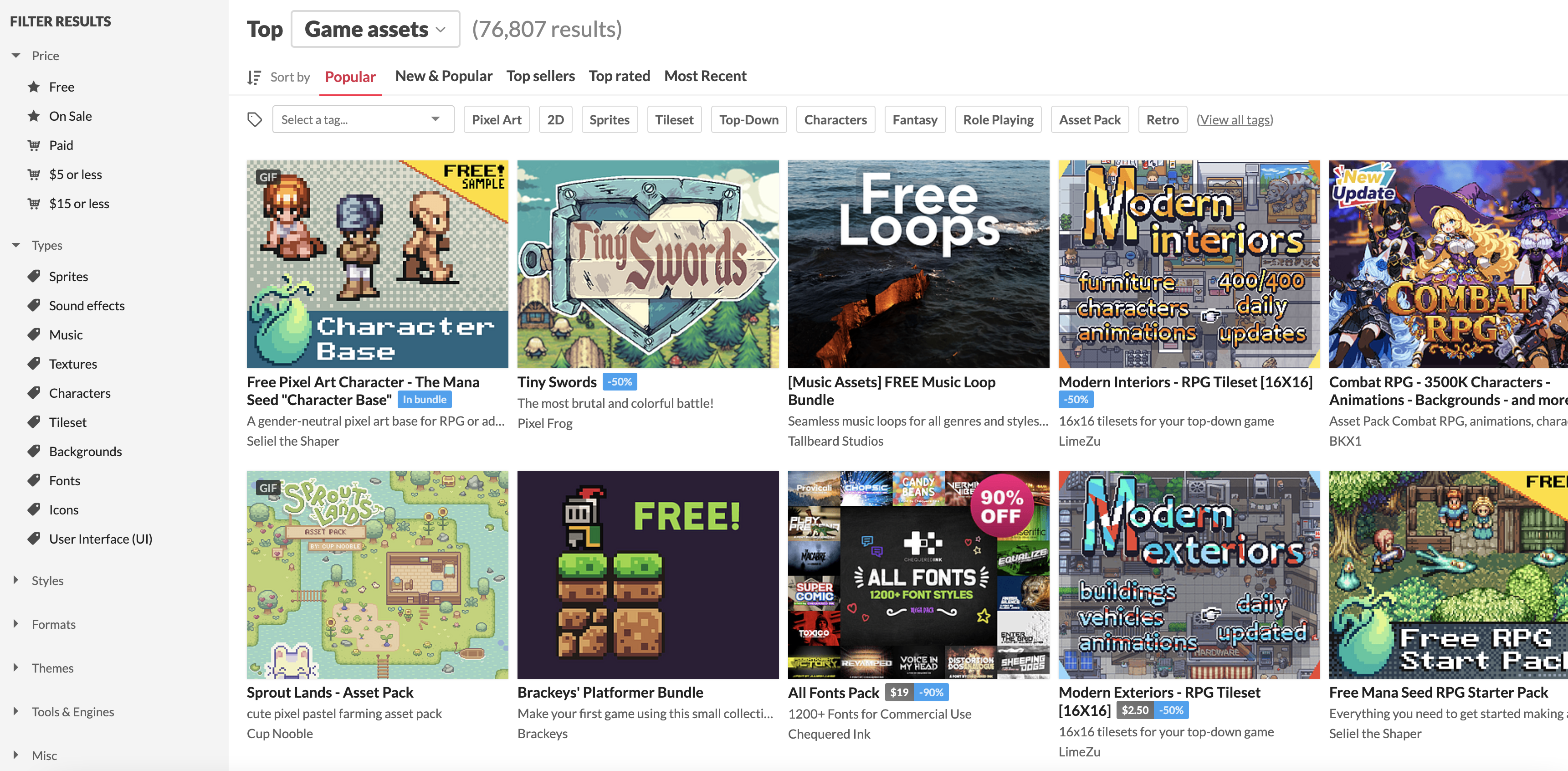The image size is (1568, 771).
Task: Click the tag outline icon before tag selector
Action: [255, 119]
